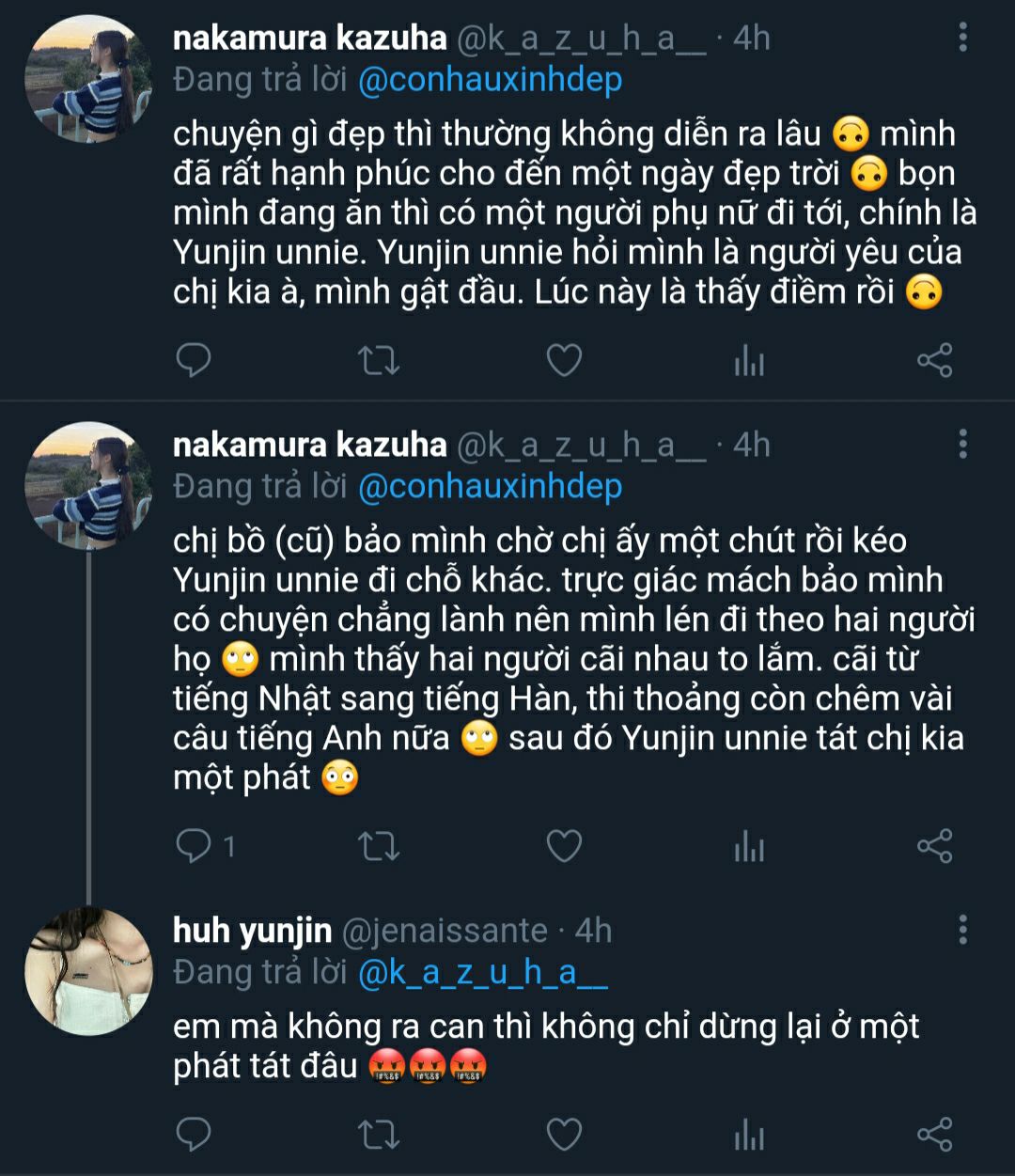
Task: Reply to the first kazuha tweet
Action: [194, 361]
